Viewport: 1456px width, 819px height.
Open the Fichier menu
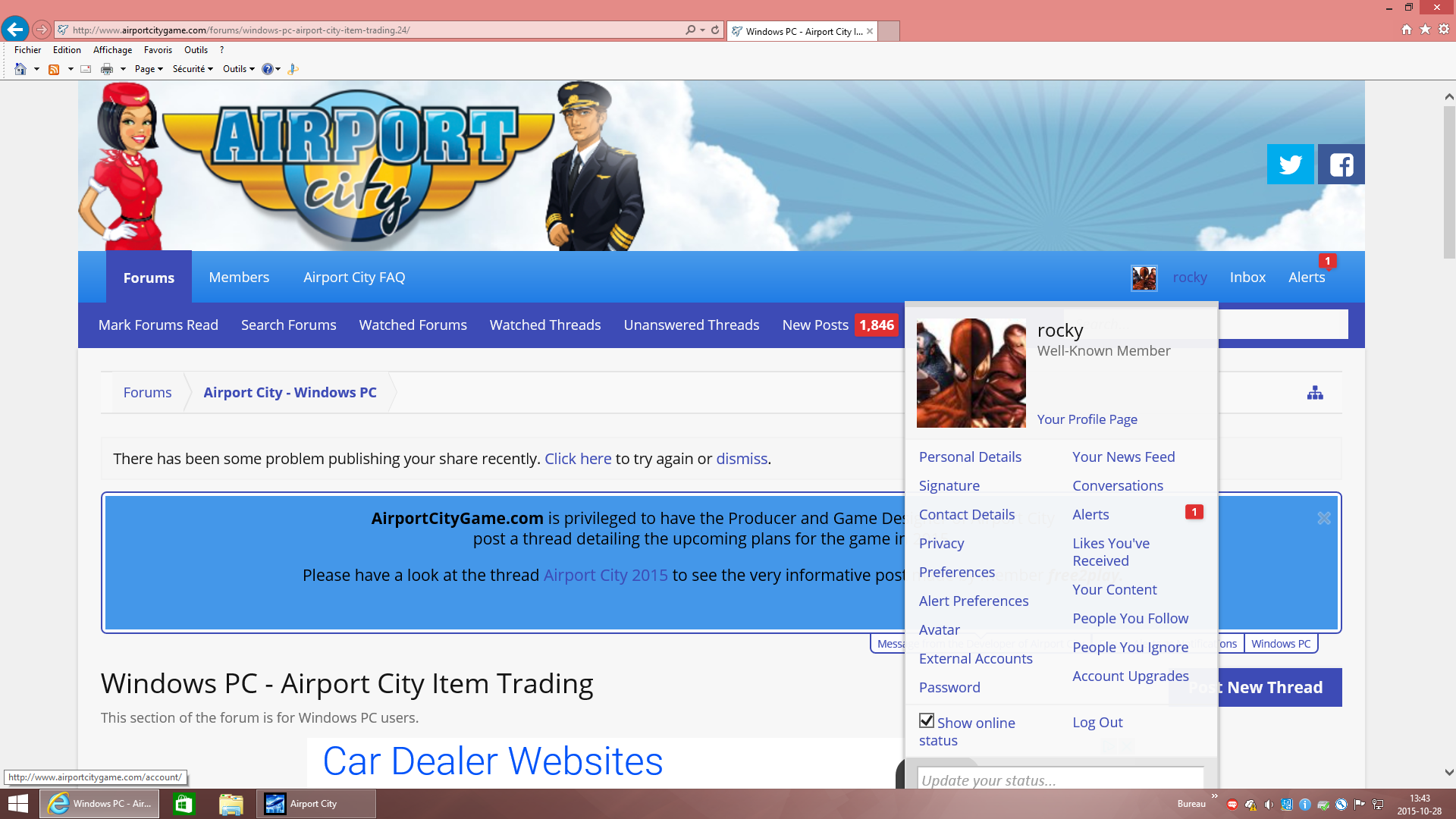click(27, 50)
